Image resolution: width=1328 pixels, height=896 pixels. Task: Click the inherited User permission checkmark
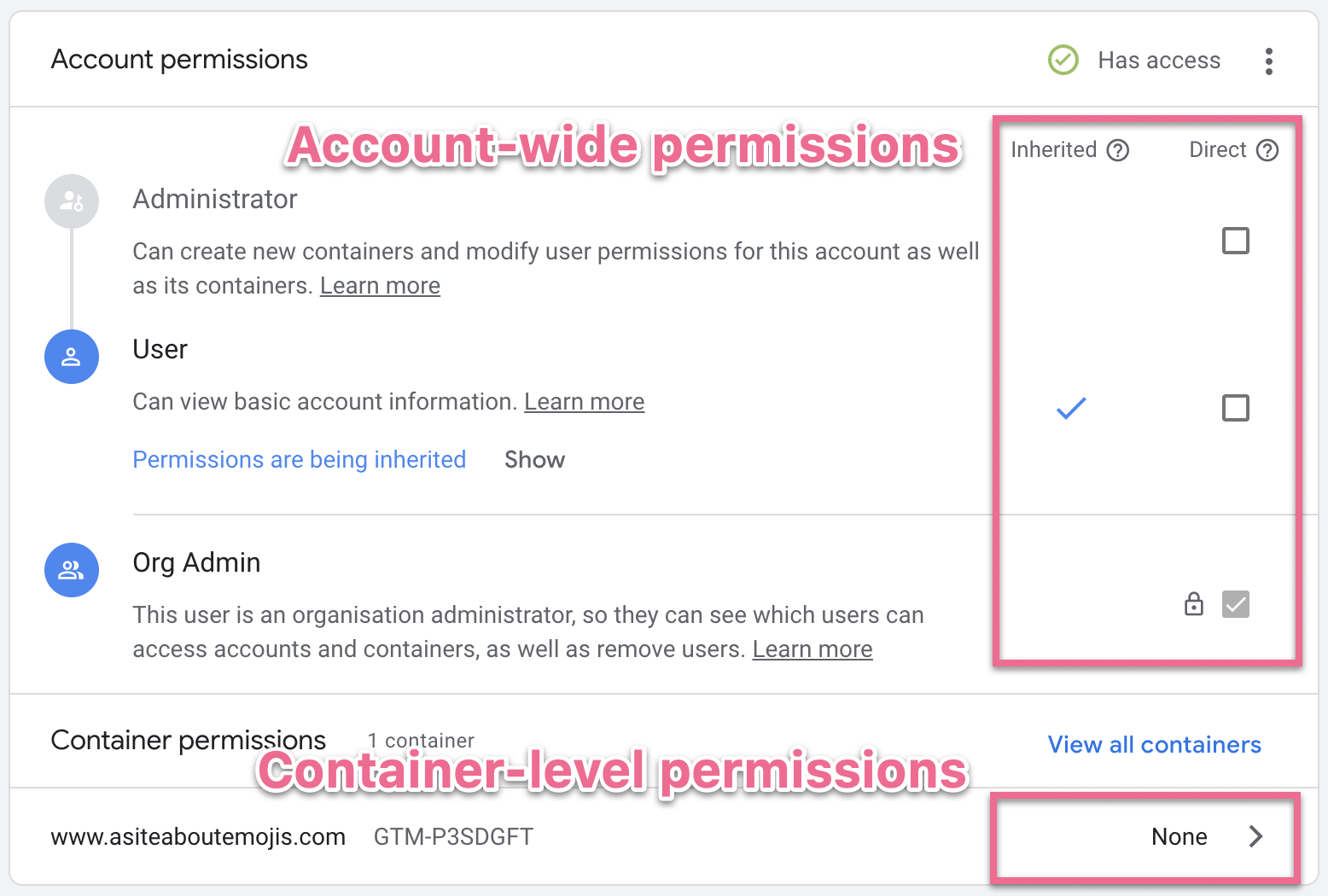[x=1071, y=409]
